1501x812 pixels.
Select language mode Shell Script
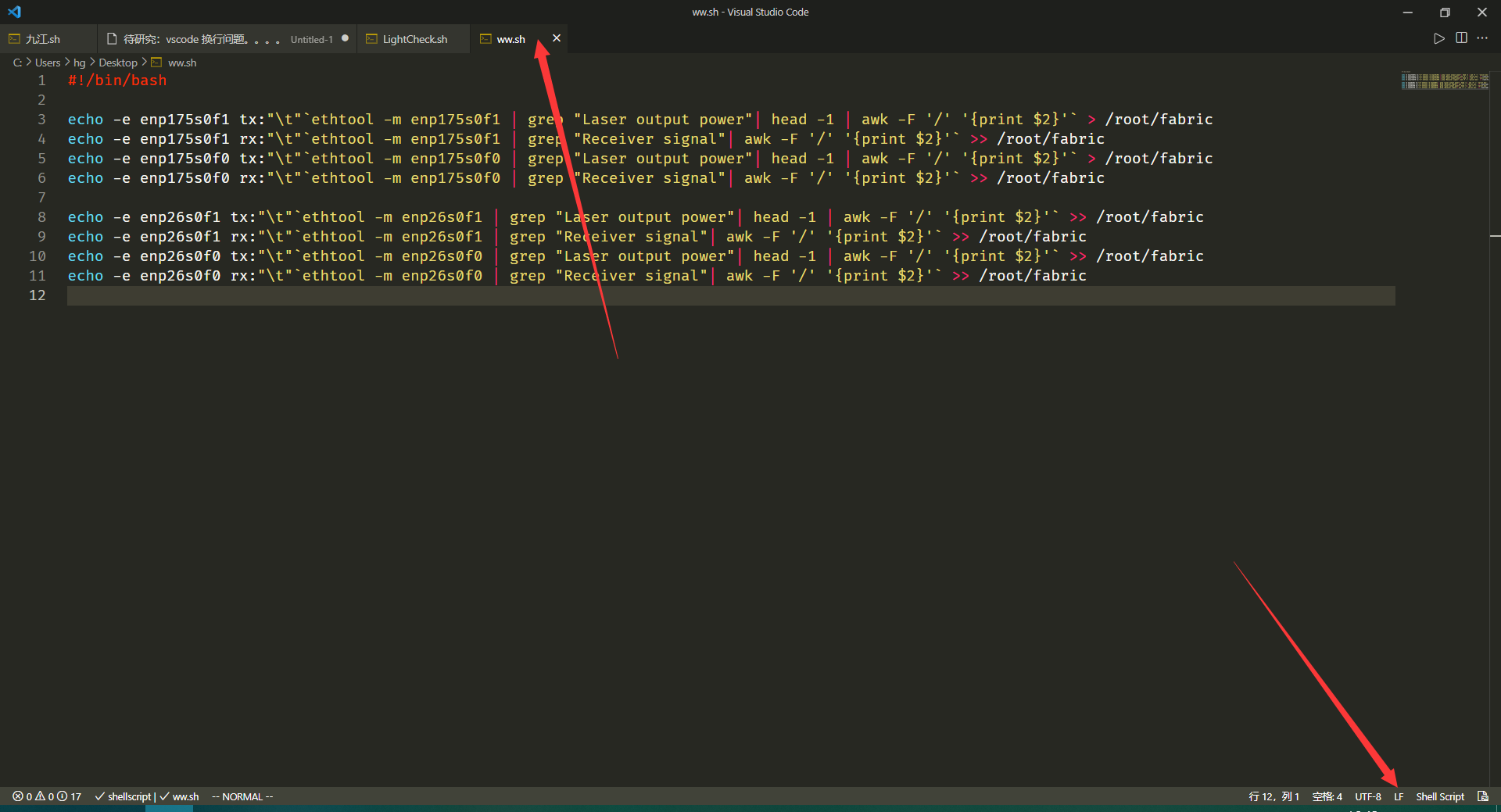1440,796
